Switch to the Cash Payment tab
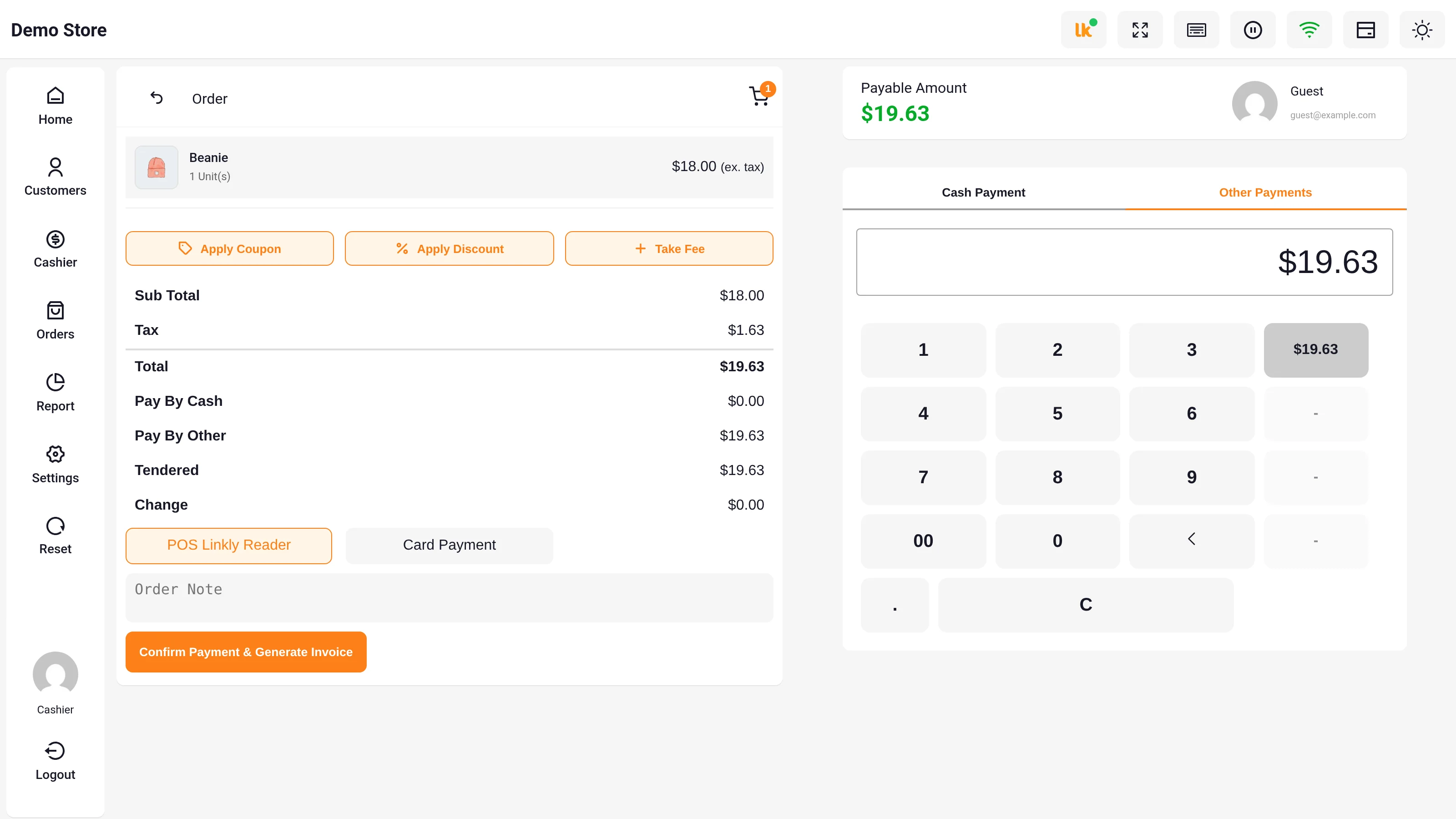The height and width of the screenshot is (819, 1456). (983, 192)
